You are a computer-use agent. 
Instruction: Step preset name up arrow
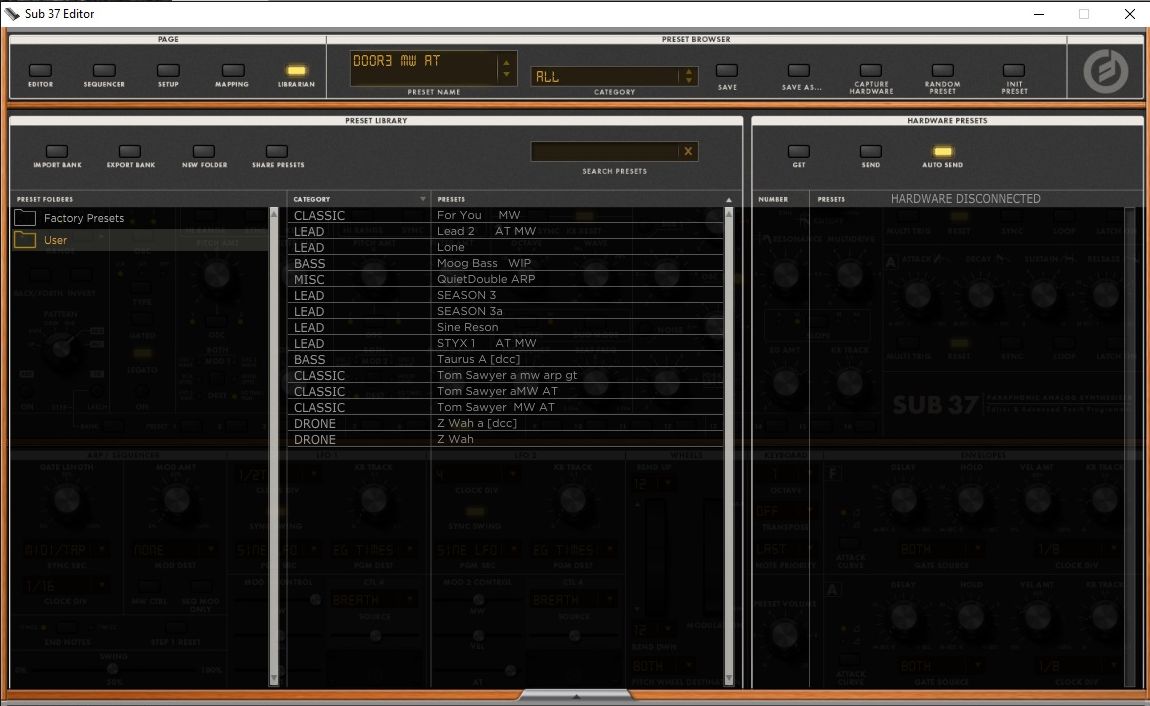[x=506, y=62]
